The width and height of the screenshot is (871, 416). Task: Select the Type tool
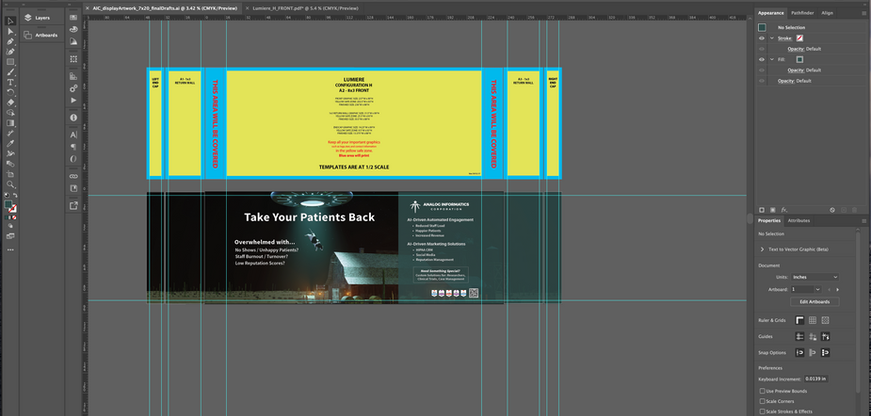pos(10,82)
